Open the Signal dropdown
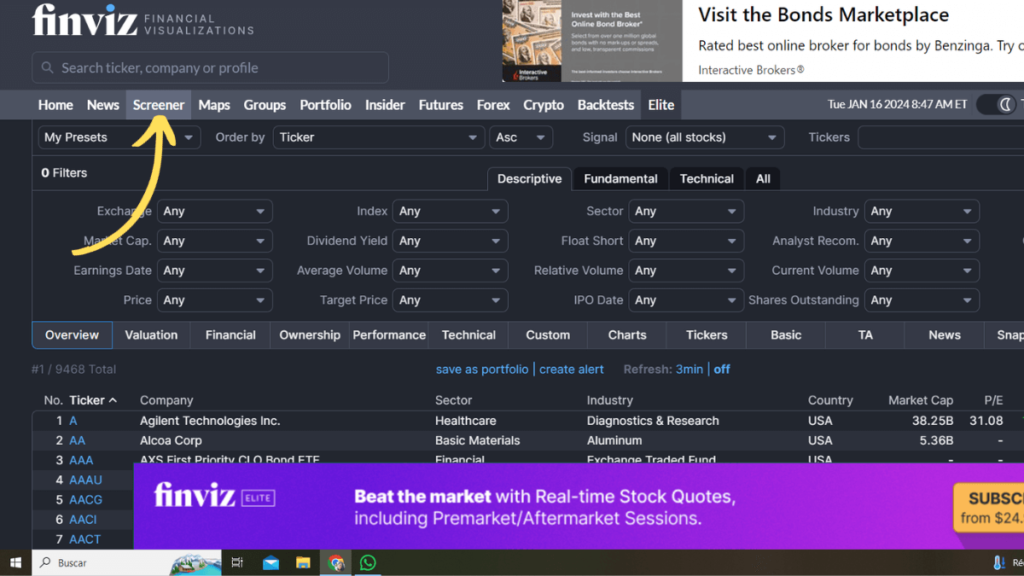 pyautogui.click(x=703, y=137)
